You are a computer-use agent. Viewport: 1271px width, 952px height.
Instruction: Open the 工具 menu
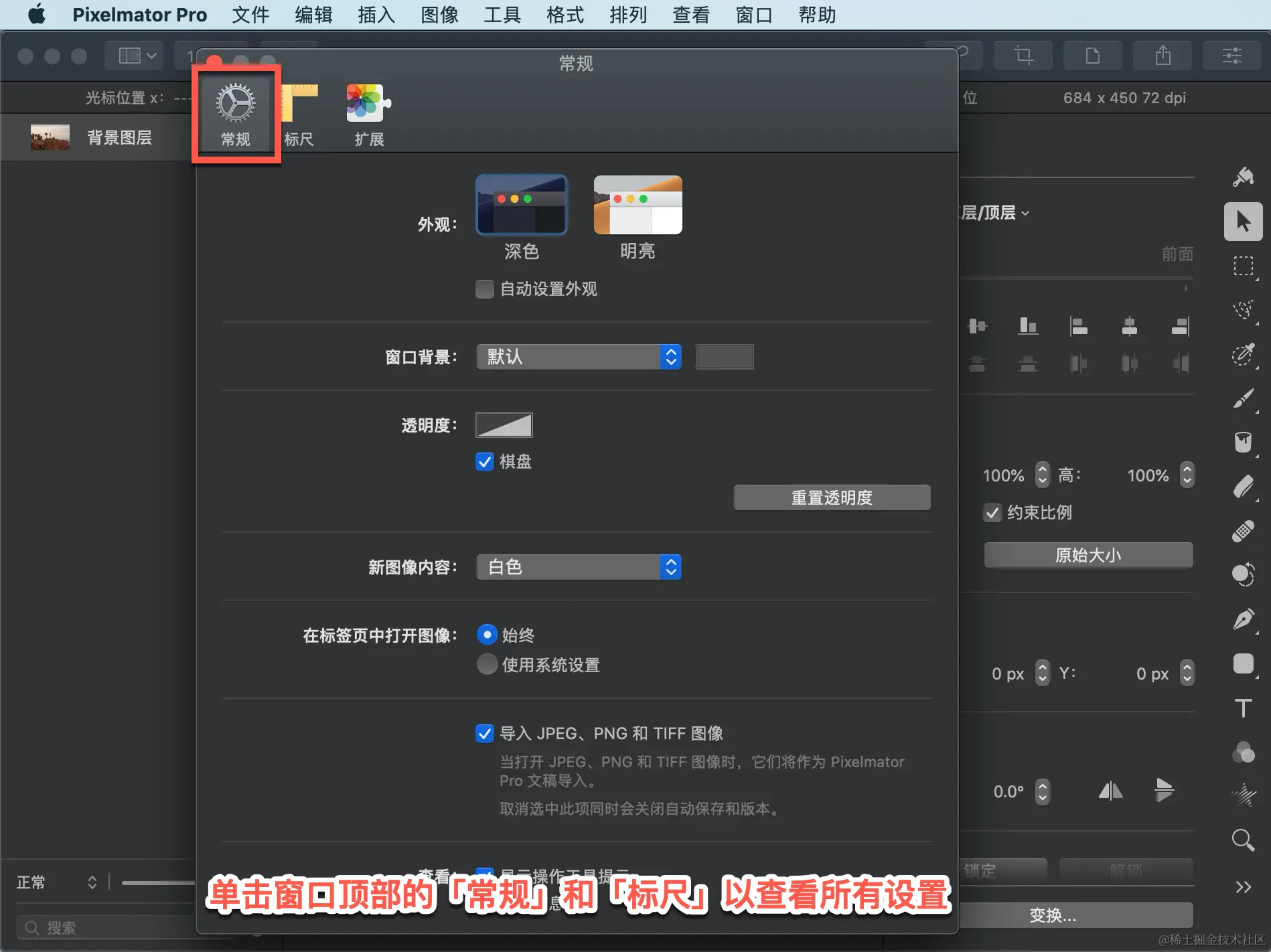502,15
